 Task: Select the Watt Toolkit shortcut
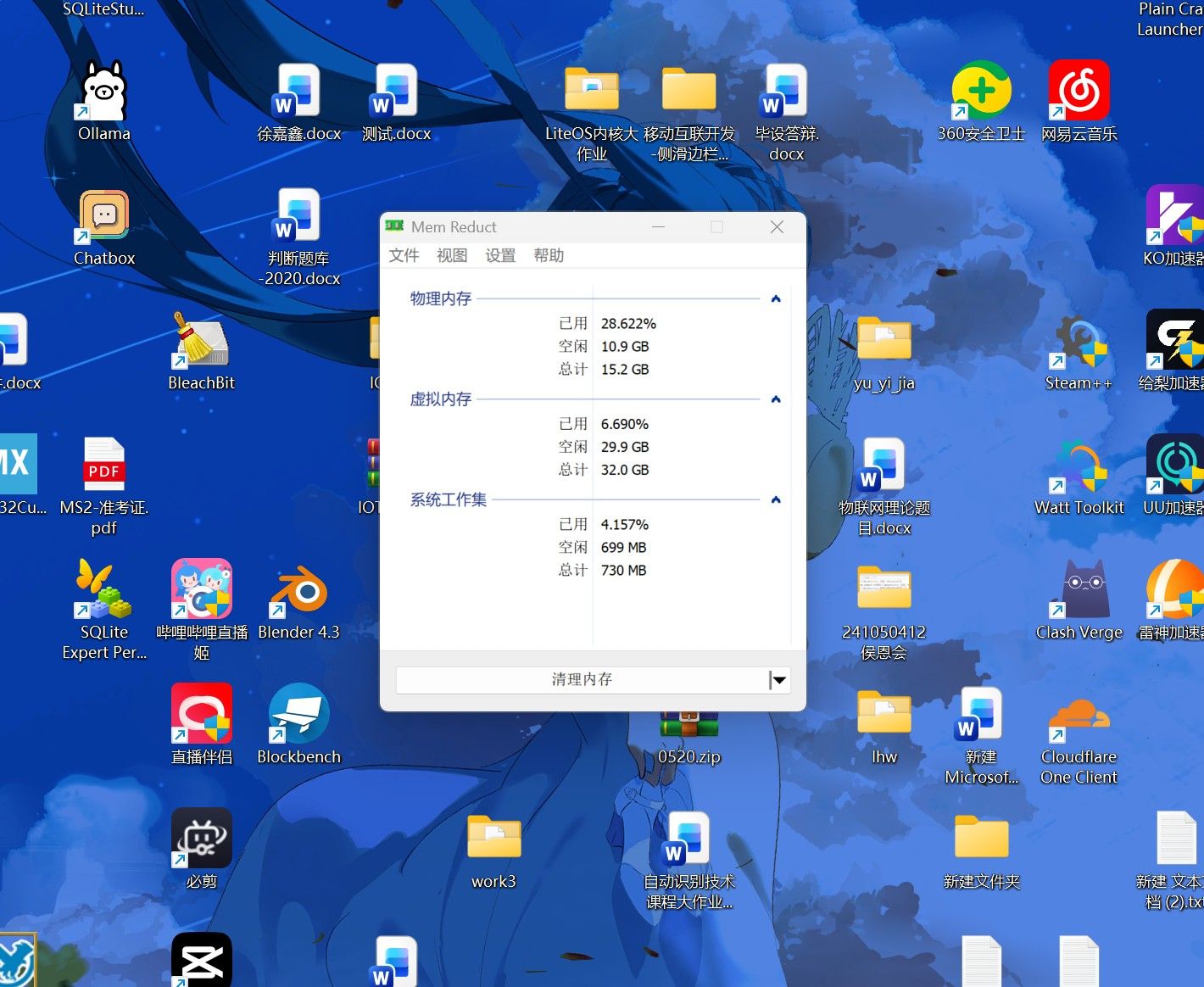point(1079,476)
